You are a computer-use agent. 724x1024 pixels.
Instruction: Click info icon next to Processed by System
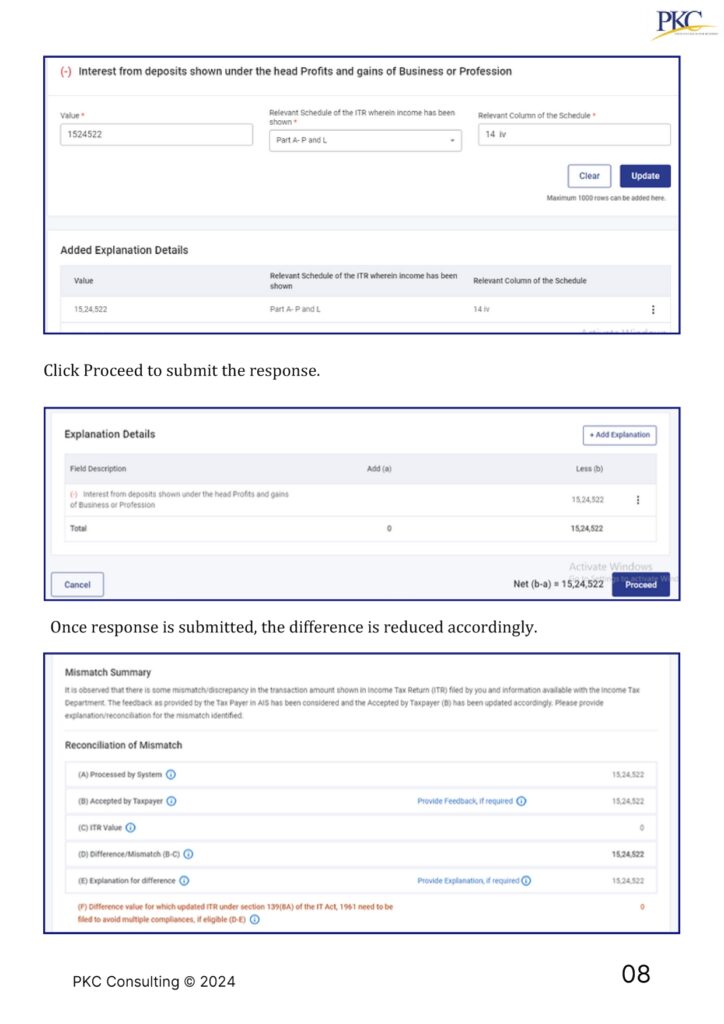(171, 775)
